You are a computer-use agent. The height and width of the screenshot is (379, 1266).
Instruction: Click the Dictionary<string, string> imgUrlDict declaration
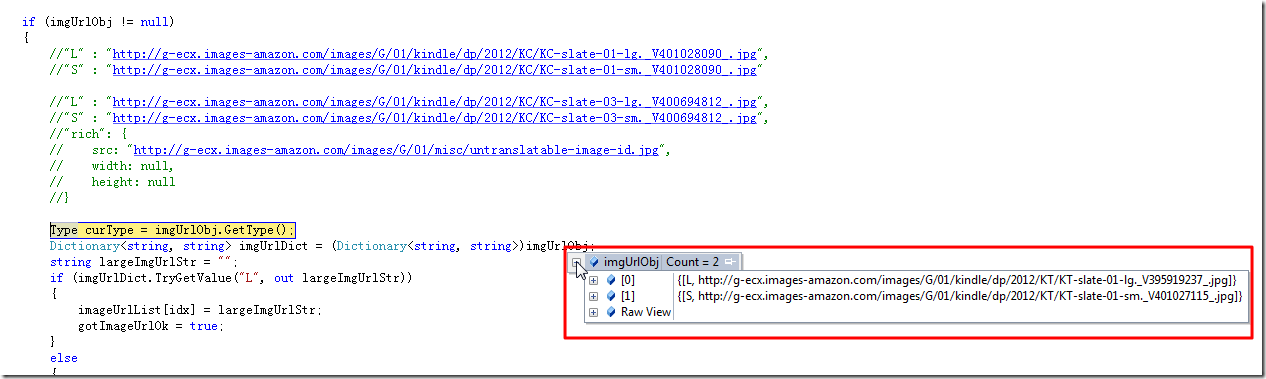322,246
